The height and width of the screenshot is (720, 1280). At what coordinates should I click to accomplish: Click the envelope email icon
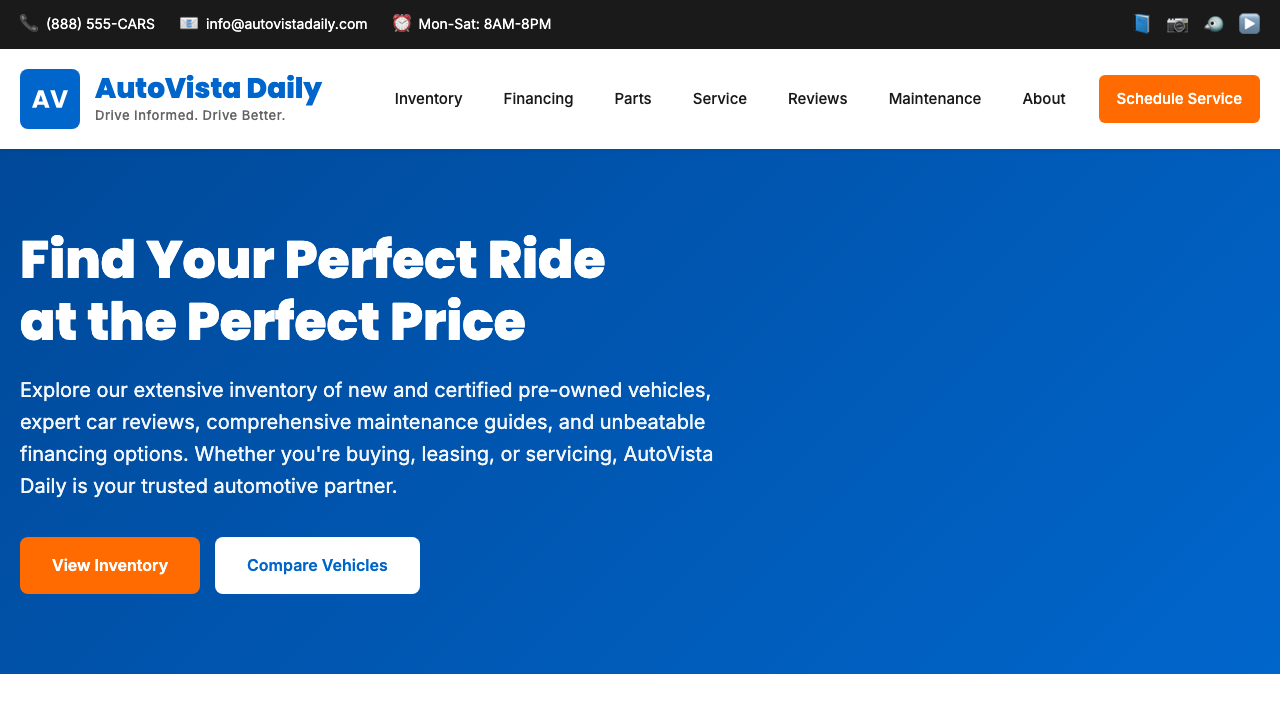(189, 23)
